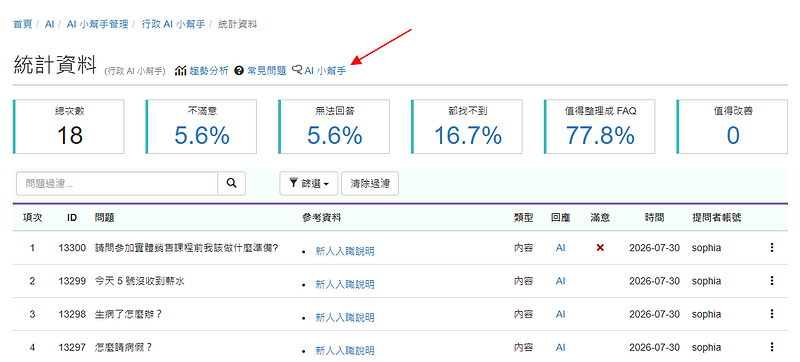Image resolution: width=800 pixels, height=362 pixels.
Task: Click the AI 小幫手 chat bubble icon
Action: click(297, 70)
